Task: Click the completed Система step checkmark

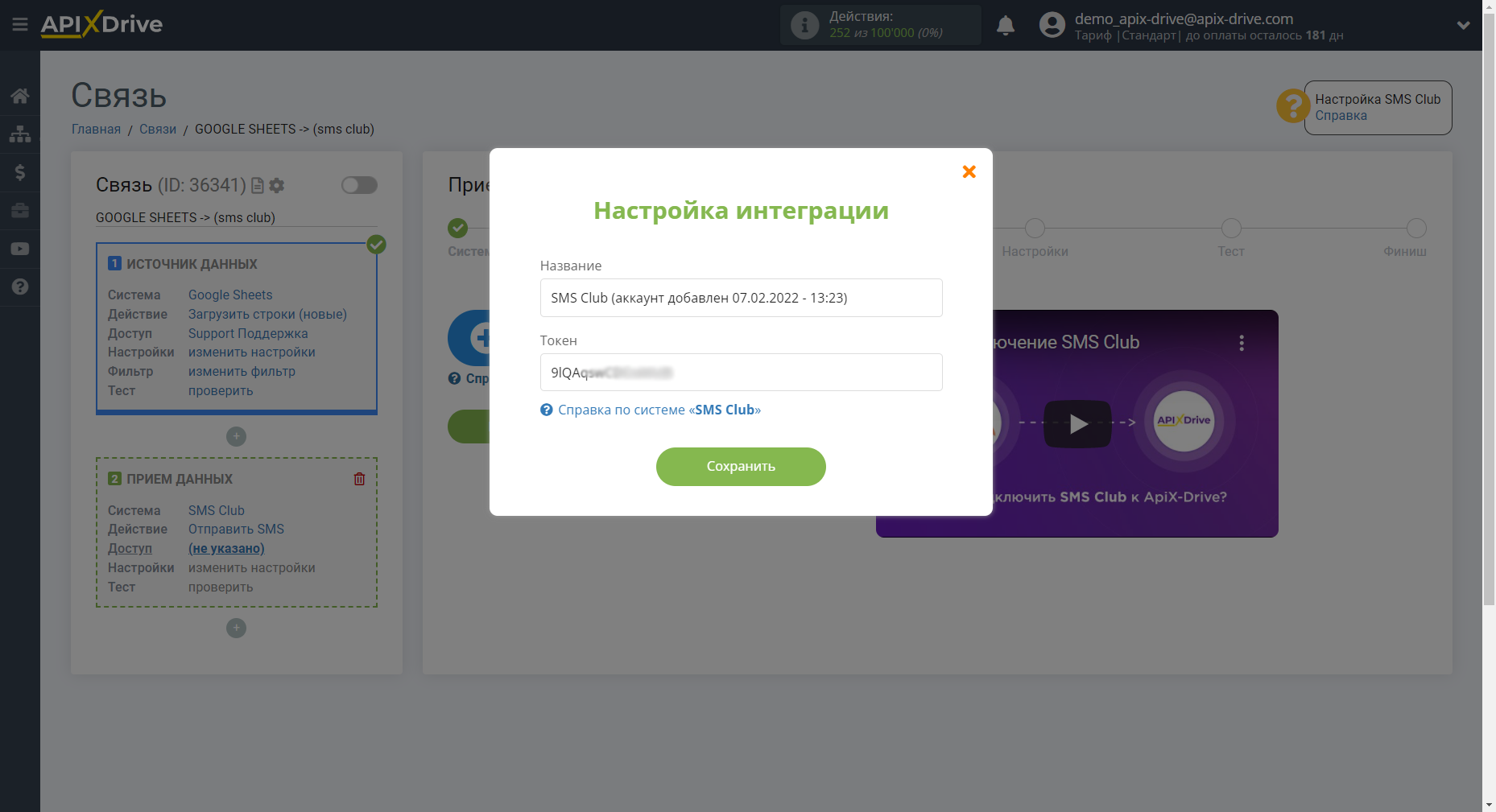Action: click(x=458, y=229)
